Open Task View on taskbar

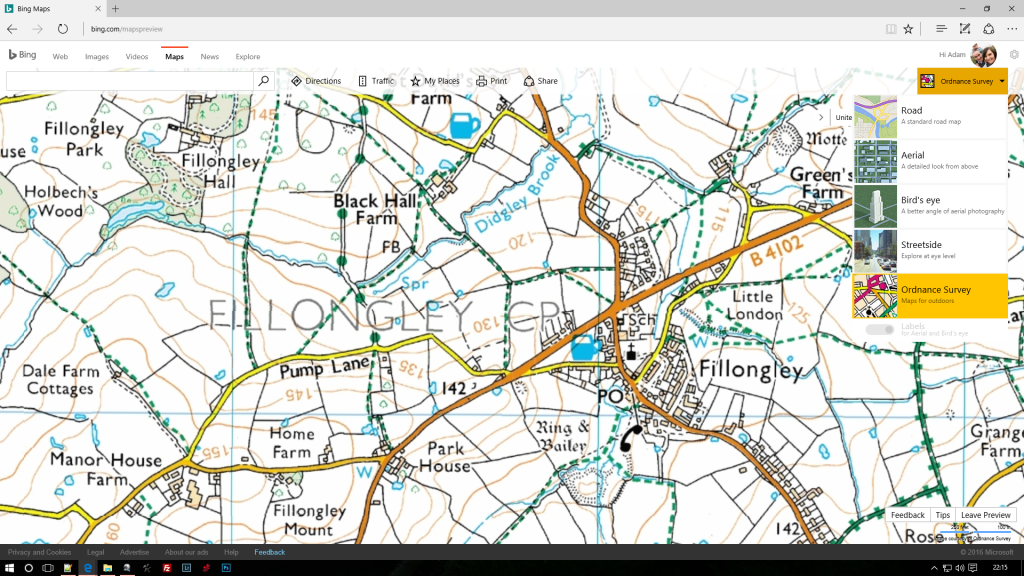coord(48,568)
